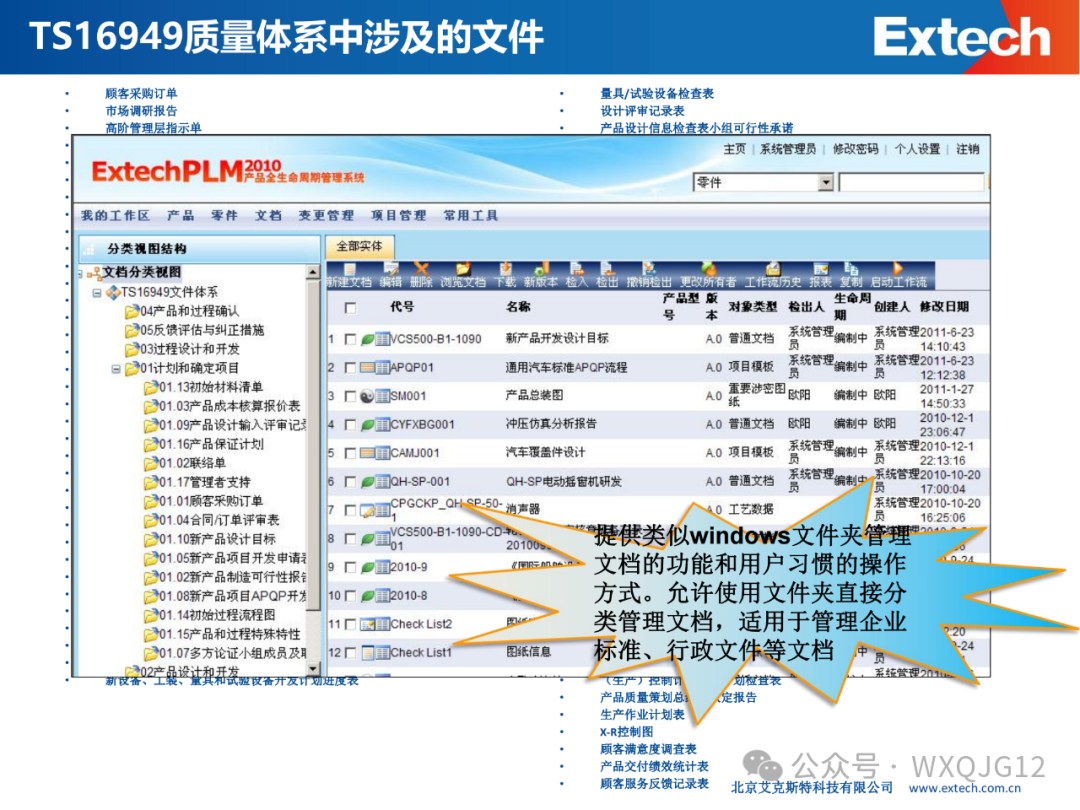Open the 项目管理 menu

(x=398, y=216)
